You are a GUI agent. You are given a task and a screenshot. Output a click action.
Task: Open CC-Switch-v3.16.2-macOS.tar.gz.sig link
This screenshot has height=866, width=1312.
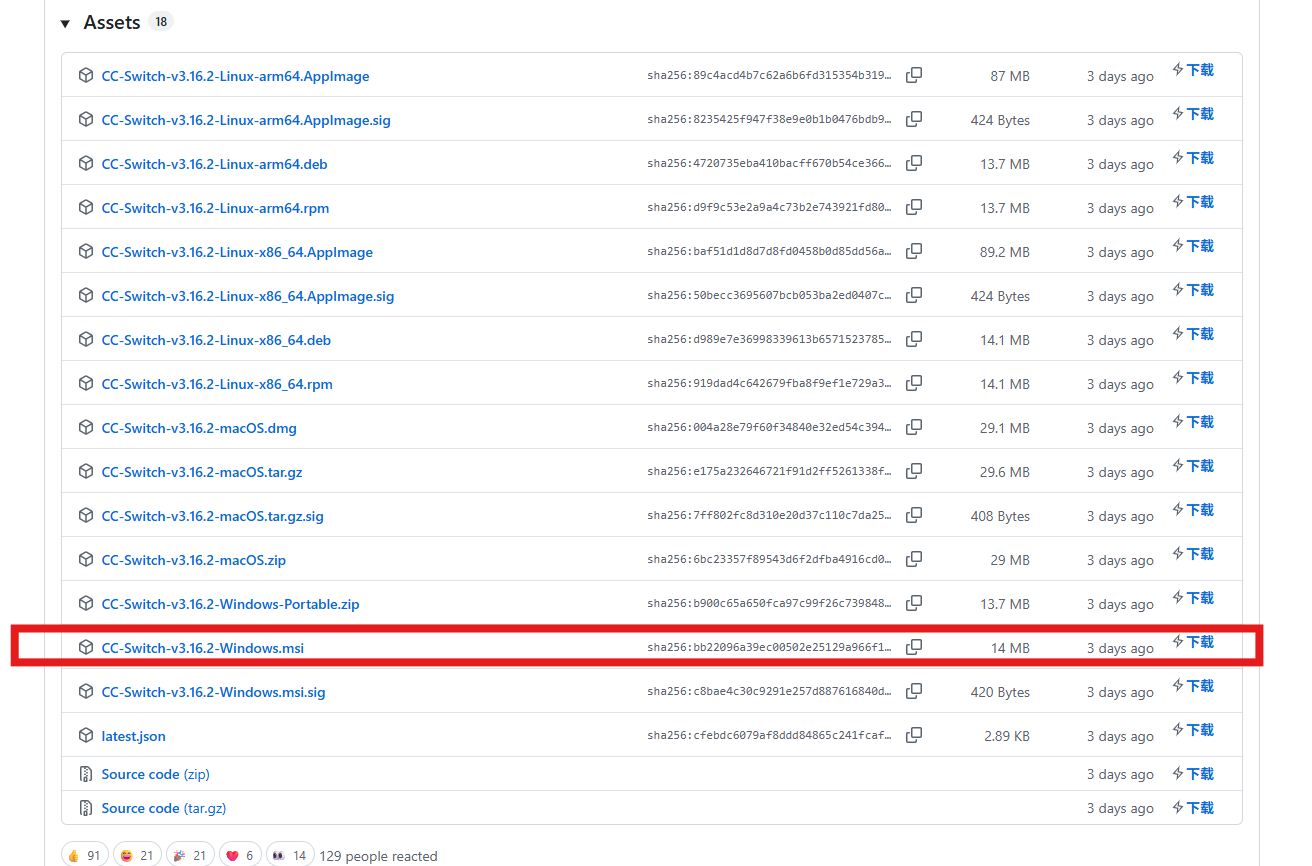click(213, 516)
